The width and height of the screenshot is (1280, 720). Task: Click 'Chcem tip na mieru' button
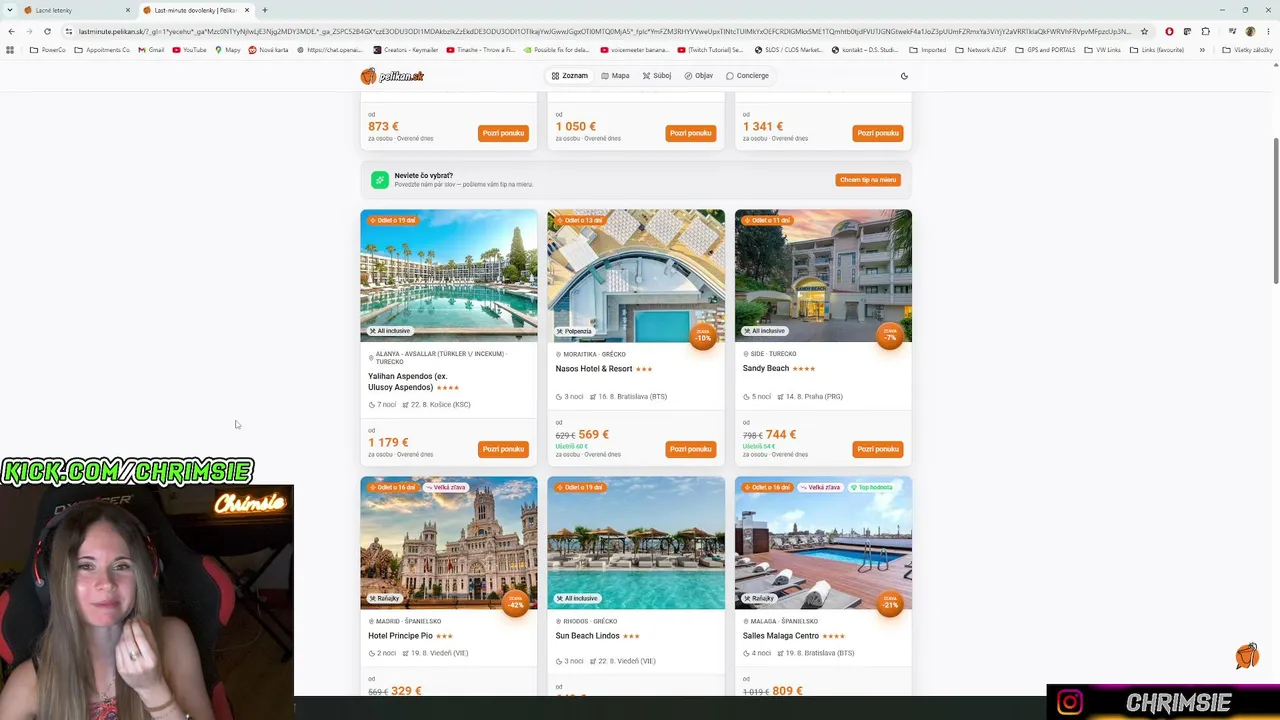click(x=868, y=180)
